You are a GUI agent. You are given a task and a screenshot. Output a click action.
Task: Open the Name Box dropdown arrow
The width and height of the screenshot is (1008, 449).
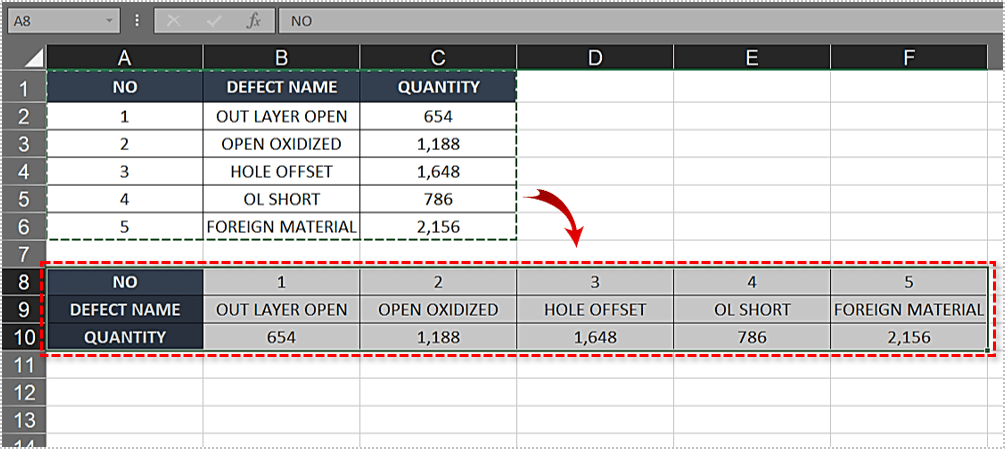pyautogui.click(x=106, y=20)
